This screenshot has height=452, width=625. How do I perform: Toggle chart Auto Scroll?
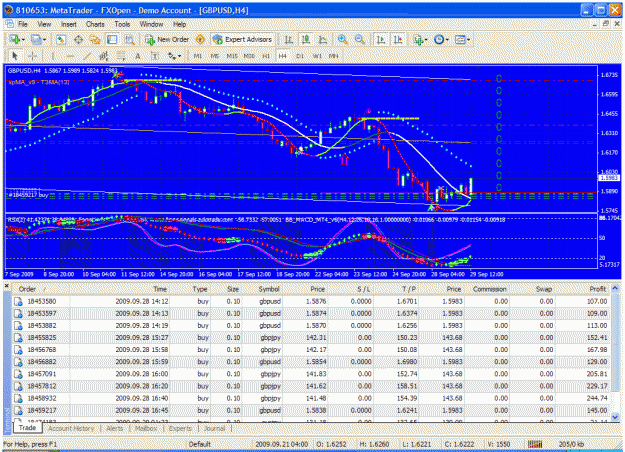(x=381, y=39)
